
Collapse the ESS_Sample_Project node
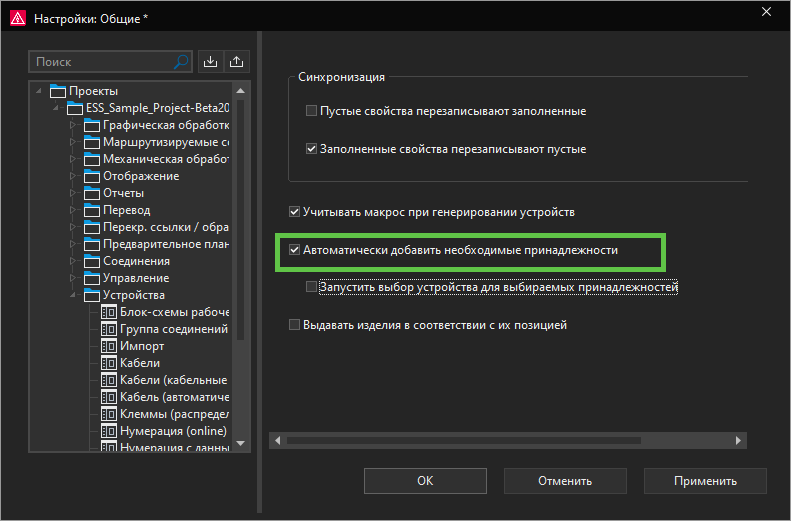click(x=56, y=108)
